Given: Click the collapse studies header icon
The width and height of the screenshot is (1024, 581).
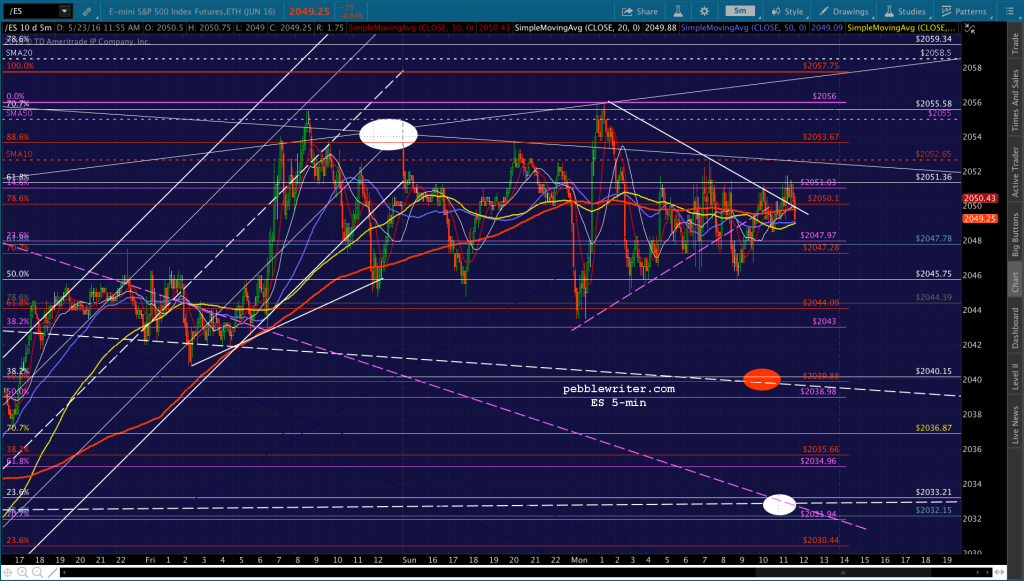Looking at the screenshot, I should pos(970,28).
